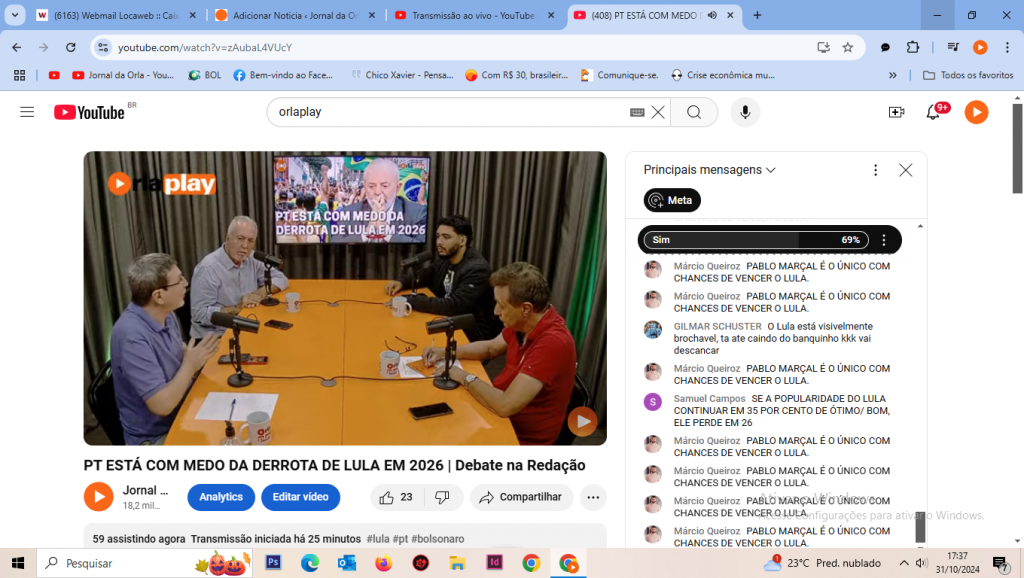Click the Sim poll result bar

click(756, 240)
